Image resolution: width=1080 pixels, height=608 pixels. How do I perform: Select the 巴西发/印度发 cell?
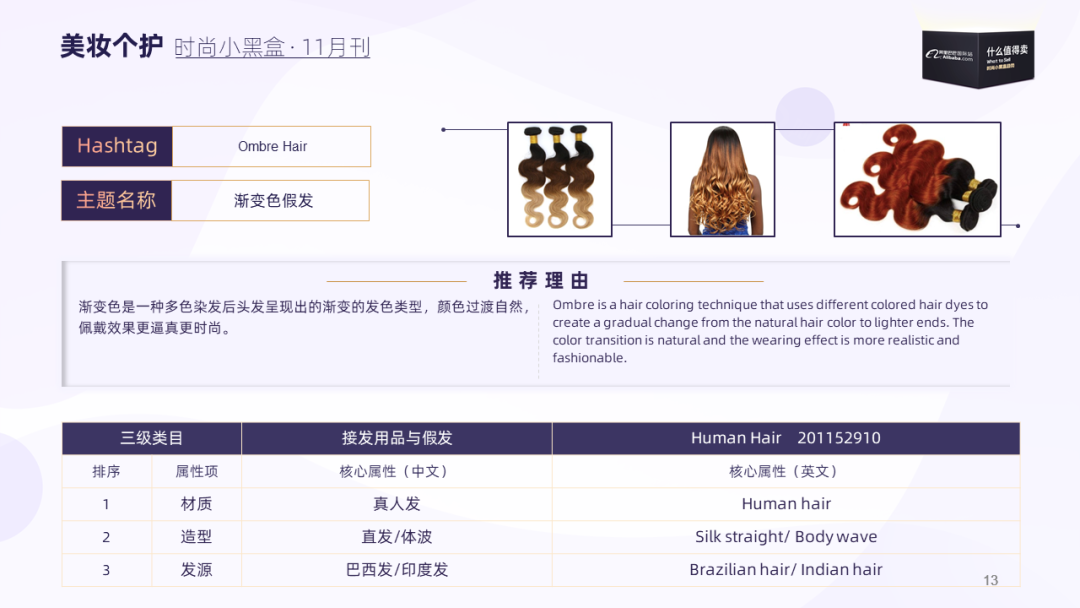(x=397, y=570)
